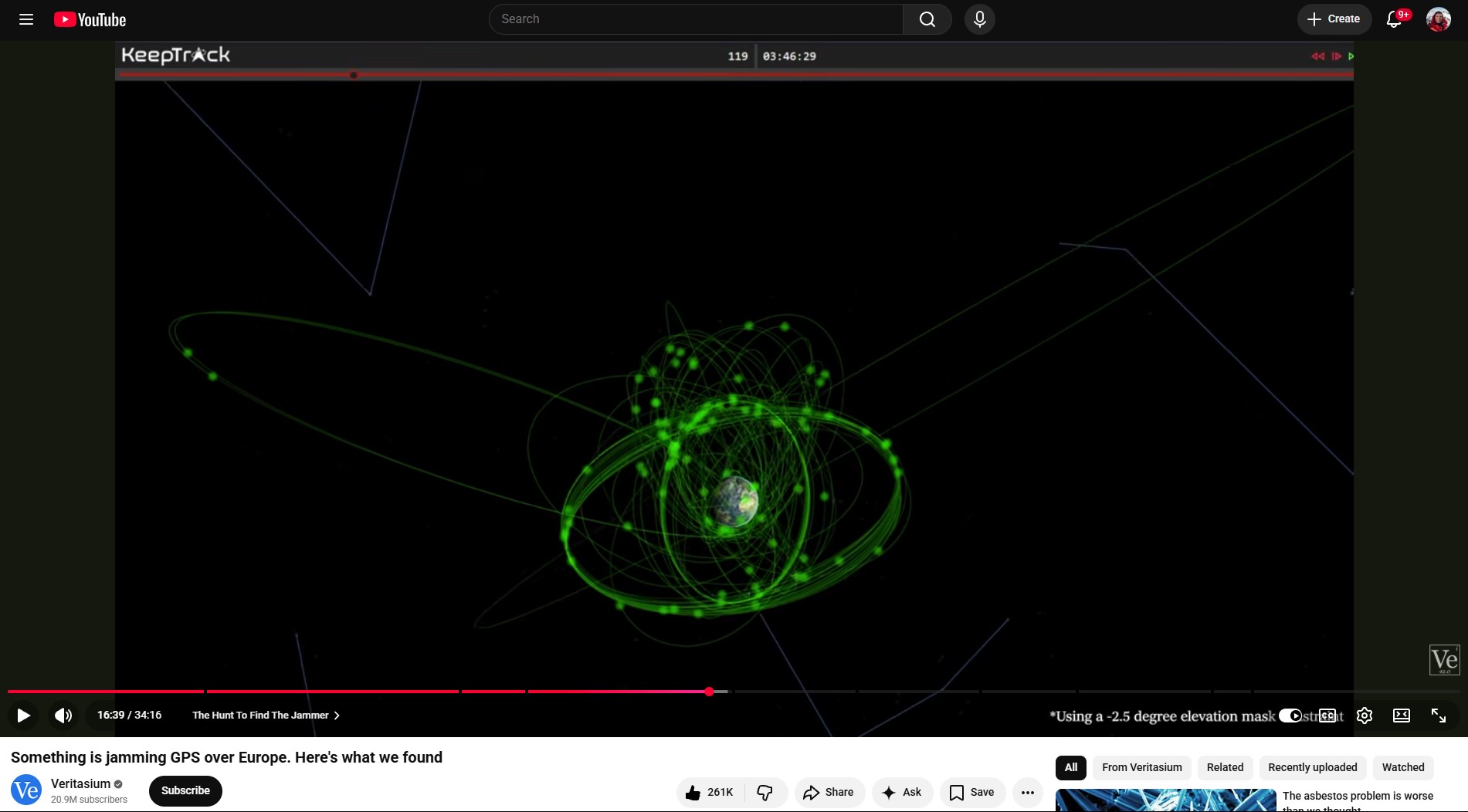Click the Ask button
This screenshot has width=1468, height=812.
(903, 793)
